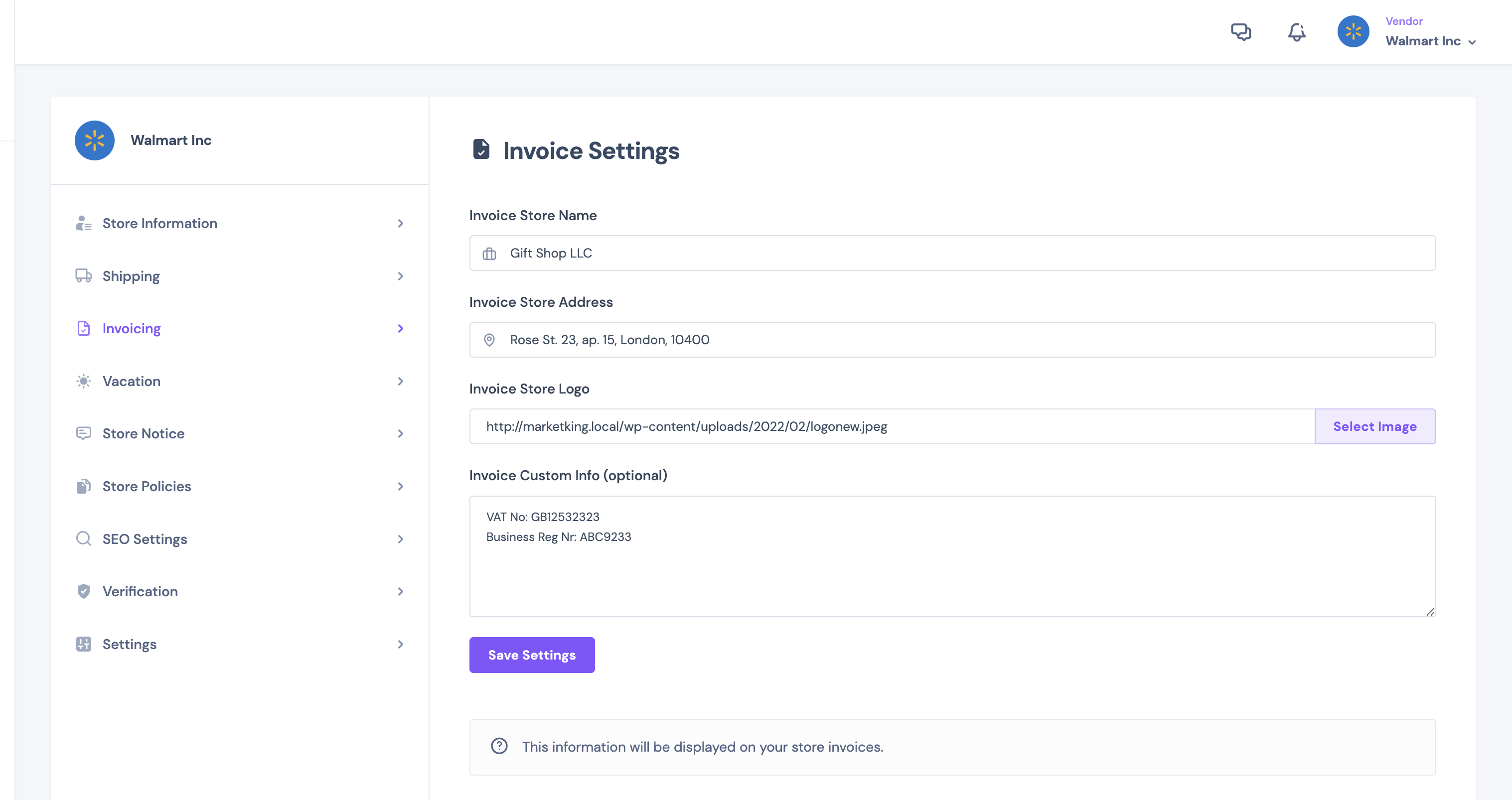Click the Verification shield icon
This screenshot has height=800, width=1512.
tap(83, 591)
